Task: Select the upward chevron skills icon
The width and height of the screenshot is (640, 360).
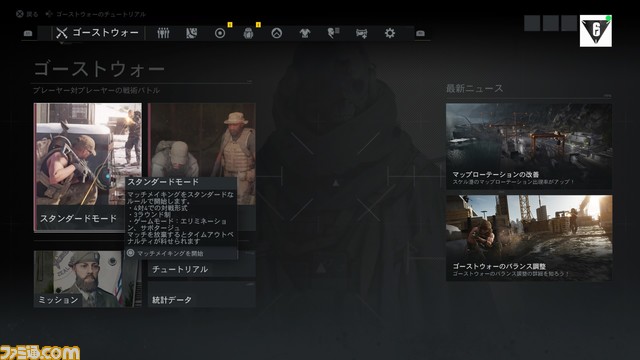Action: tap(277, 33)
